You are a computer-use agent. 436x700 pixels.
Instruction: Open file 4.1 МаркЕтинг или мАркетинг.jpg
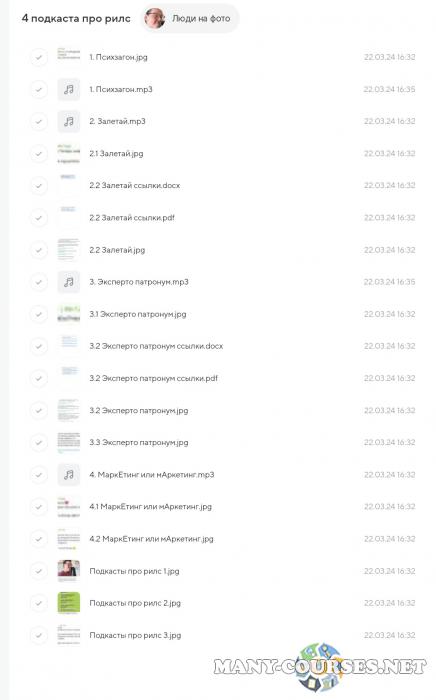pyautogui.click(x=150, y=507)
